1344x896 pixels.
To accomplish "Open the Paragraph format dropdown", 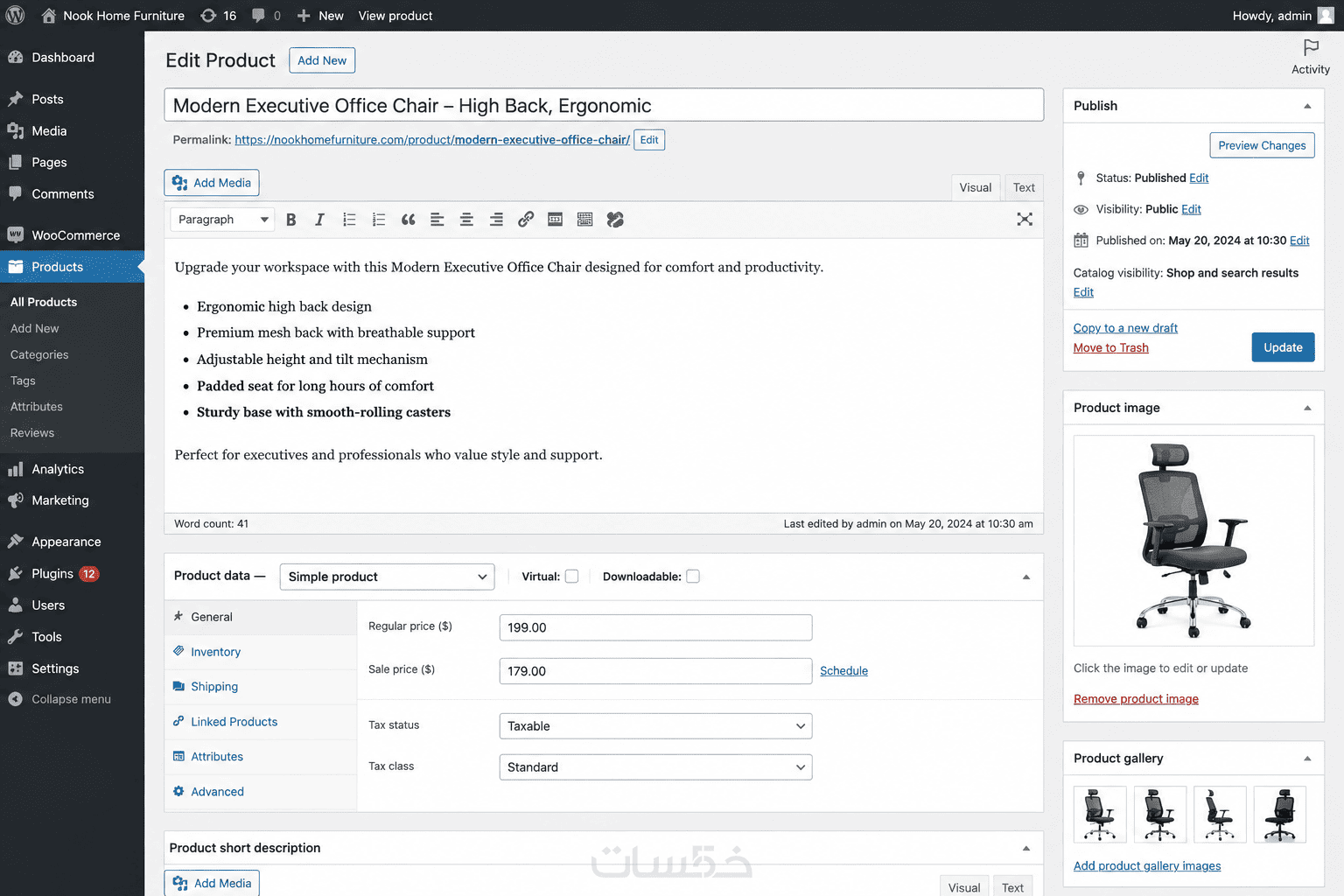I will [222, 220].
